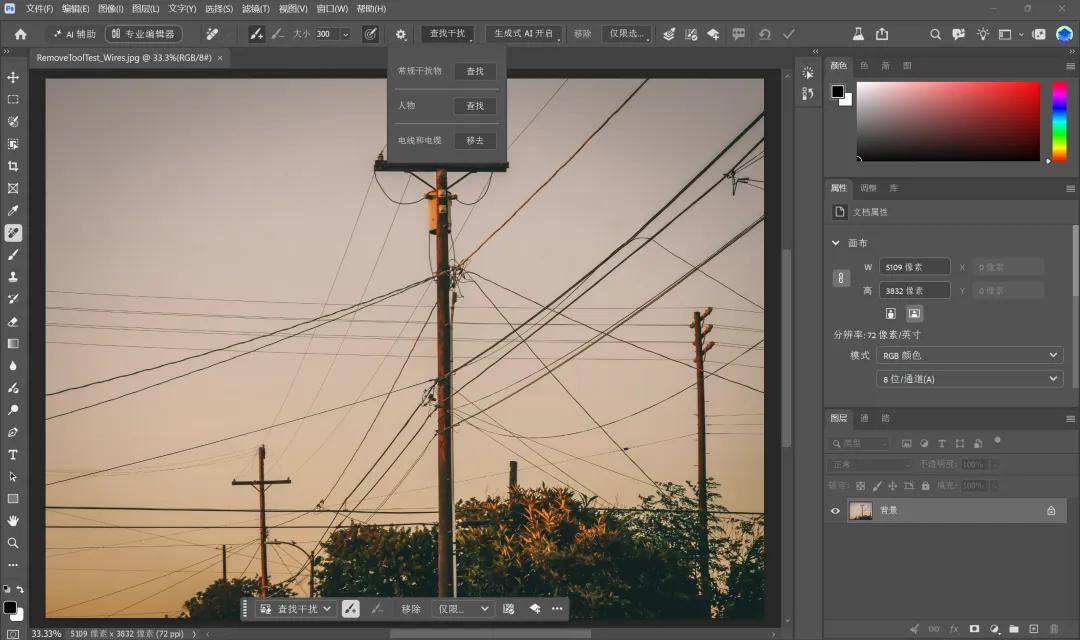
Task: Click the document properties page icon
Action: [x=840, y=211]
